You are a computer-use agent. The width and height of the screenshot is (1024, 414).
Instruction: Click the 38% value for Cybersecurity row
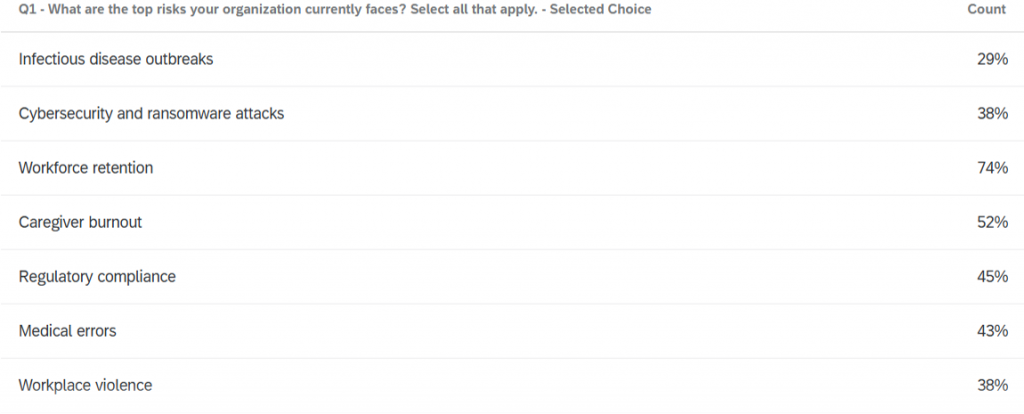tap(992, 114)
